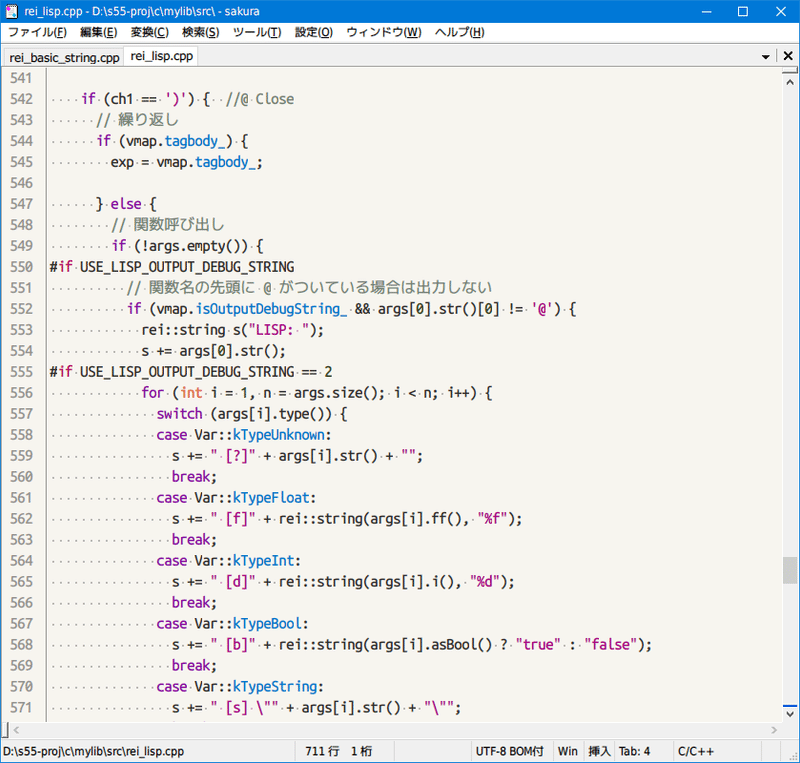
Task: Select the rei_lisp.cpp tab
Action: tap(162, 56)
